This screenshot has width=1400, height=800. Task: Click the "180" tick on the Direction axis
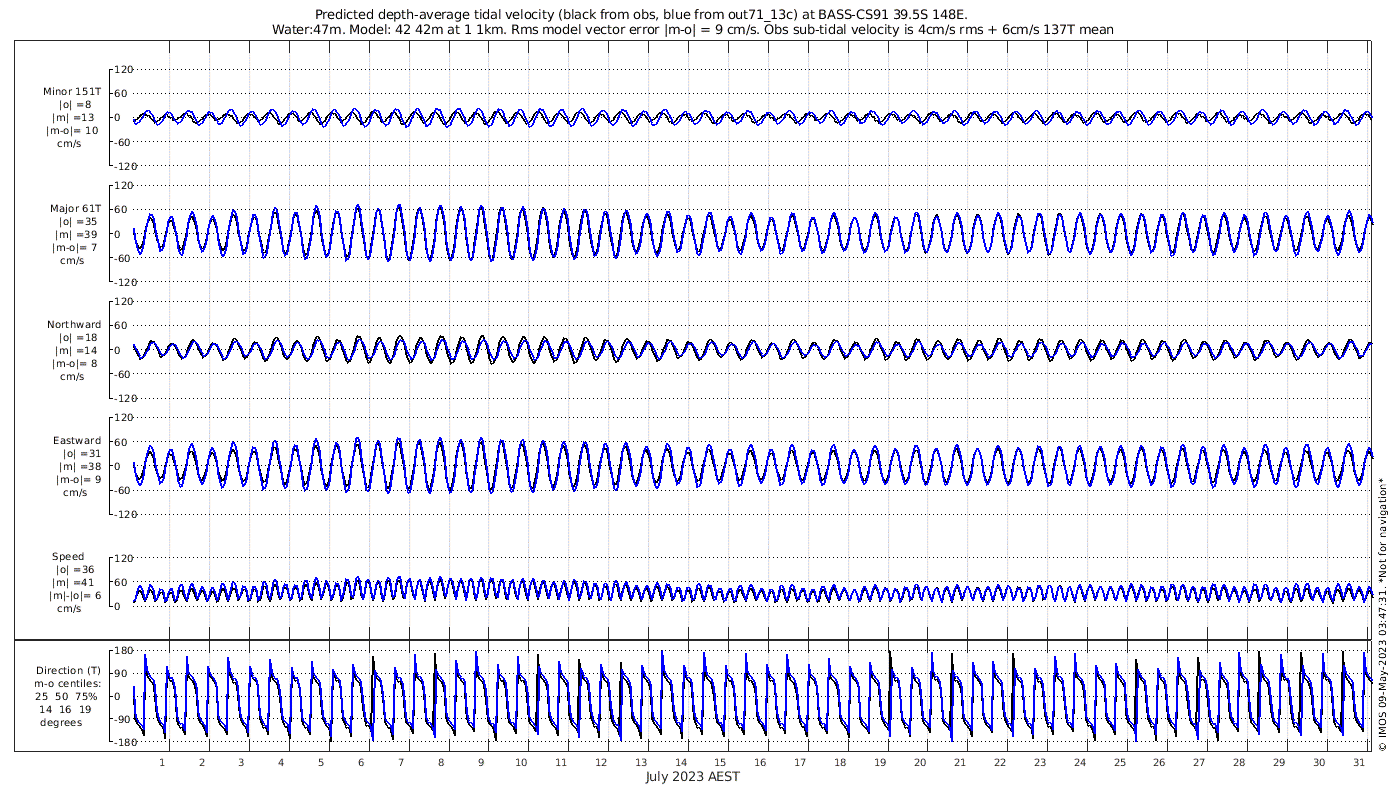tap(126, 651)
